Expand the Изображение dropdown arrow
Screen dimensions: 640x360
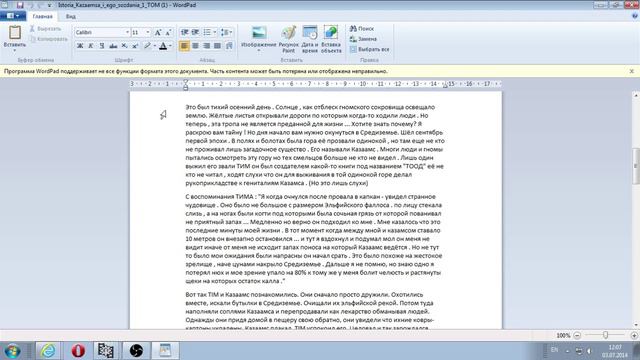pyautogui.click(x=259, y=51)
